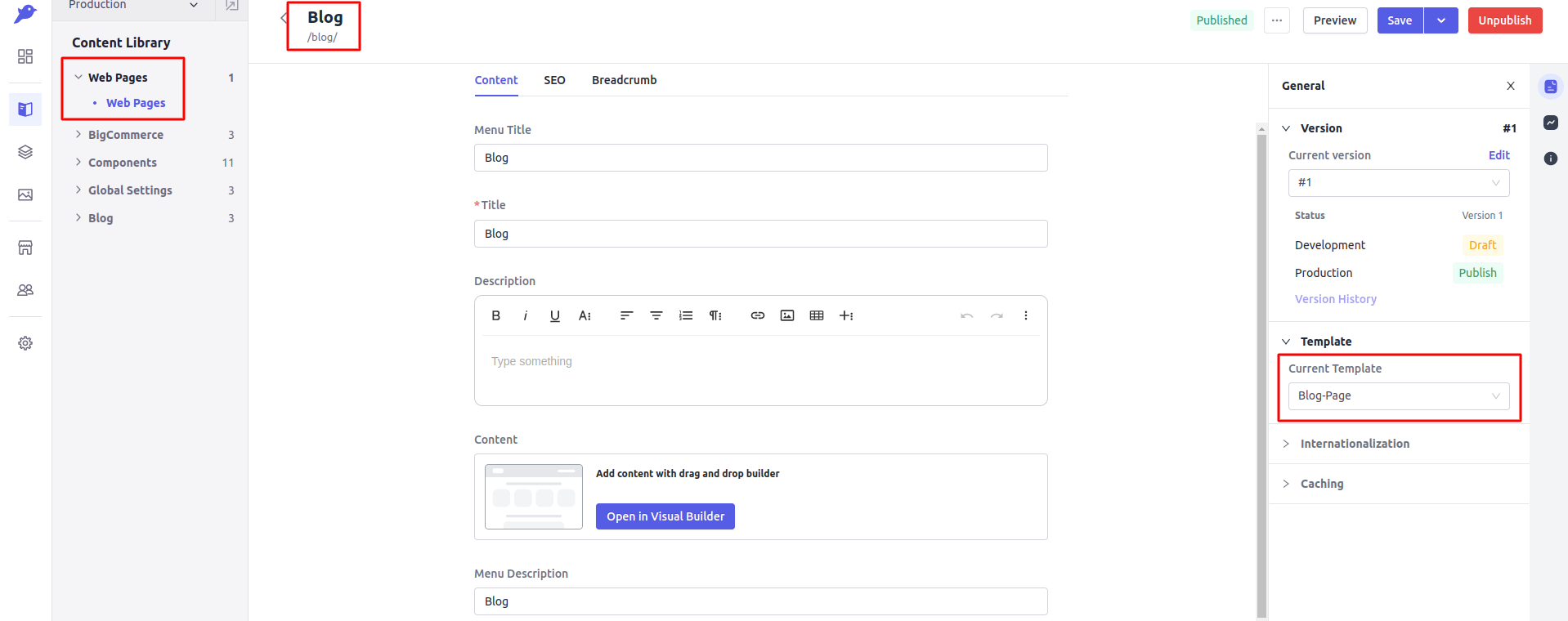
Task: Open the media image icon in sidebar
Action: coord(25,194)
